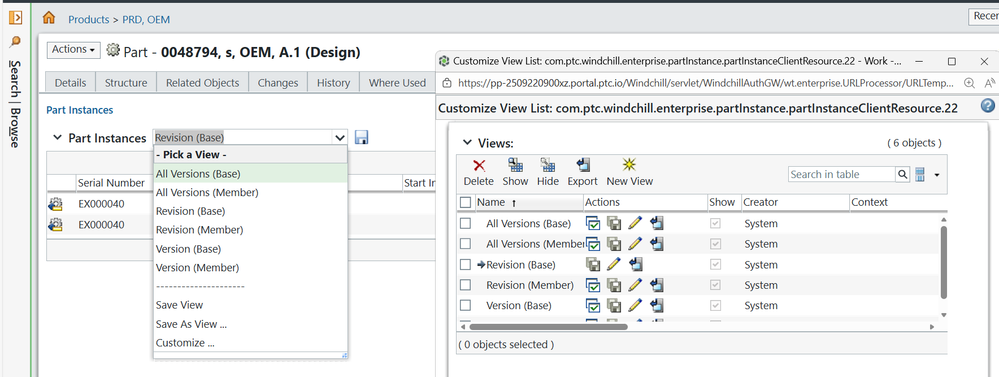Check the All Versions (Base) row checkbox

[466, 224]
